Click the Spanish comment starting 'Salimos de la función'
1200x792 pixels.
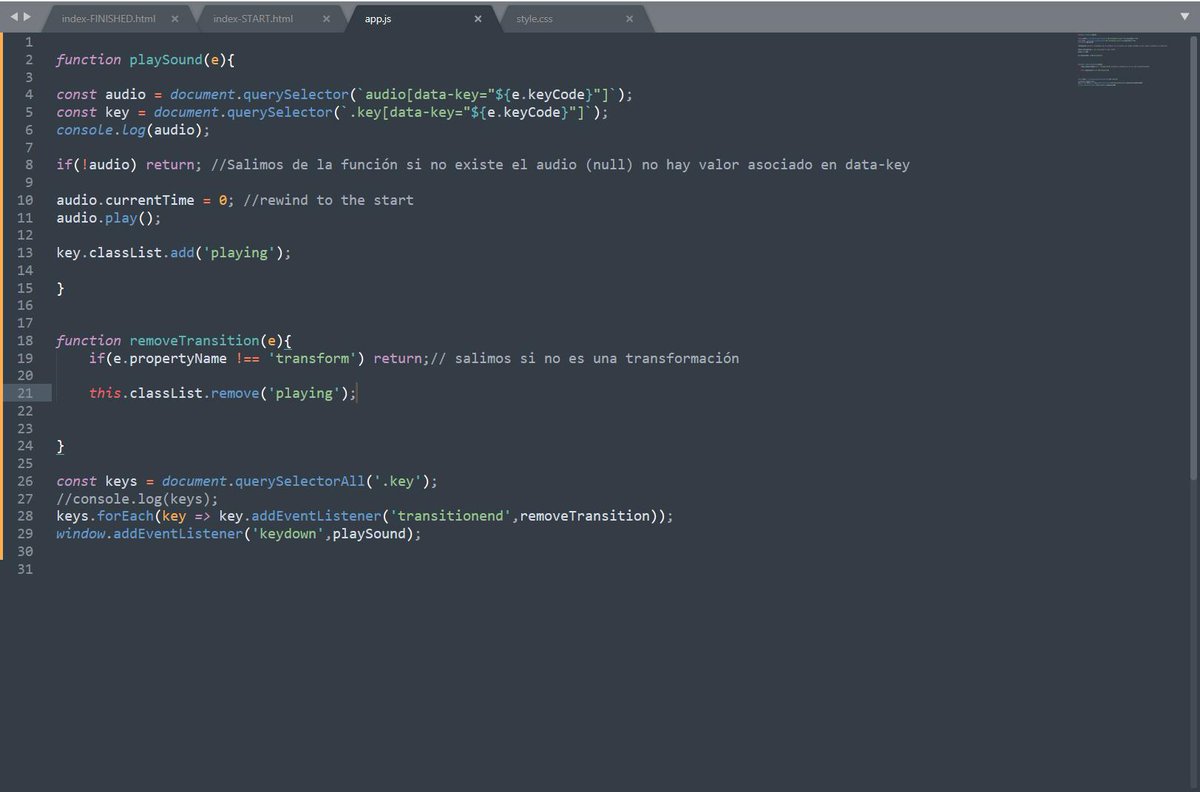coord(561,165)
